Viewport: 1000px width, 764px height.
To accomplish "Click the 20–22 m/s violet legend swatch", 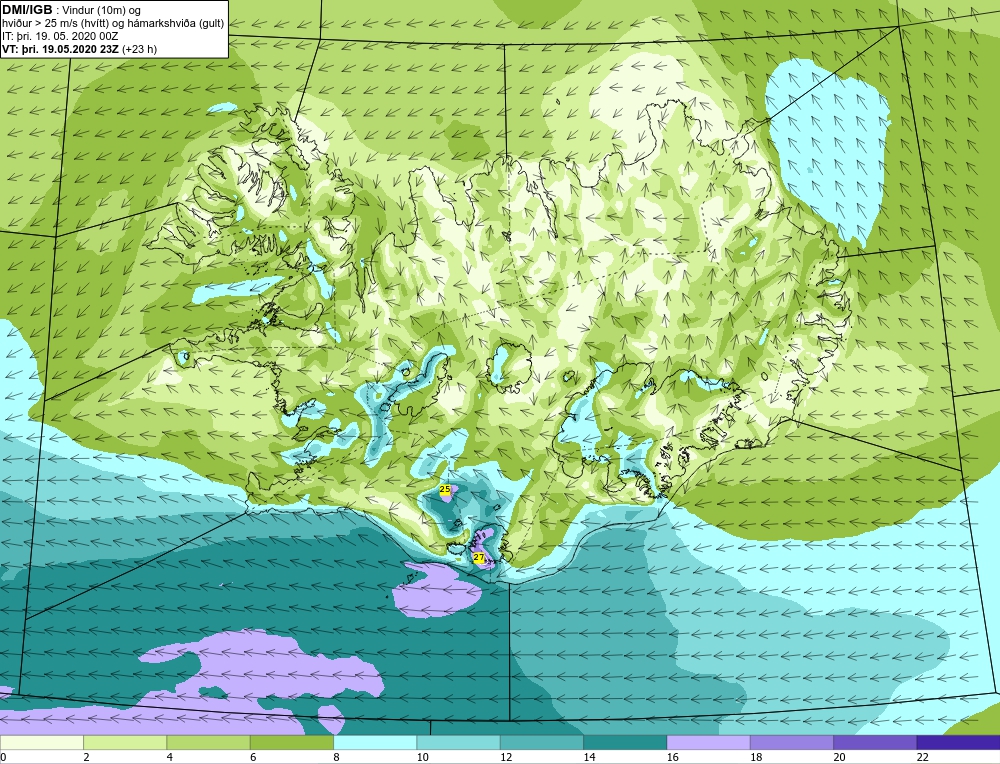I will [x=875, y=742].
